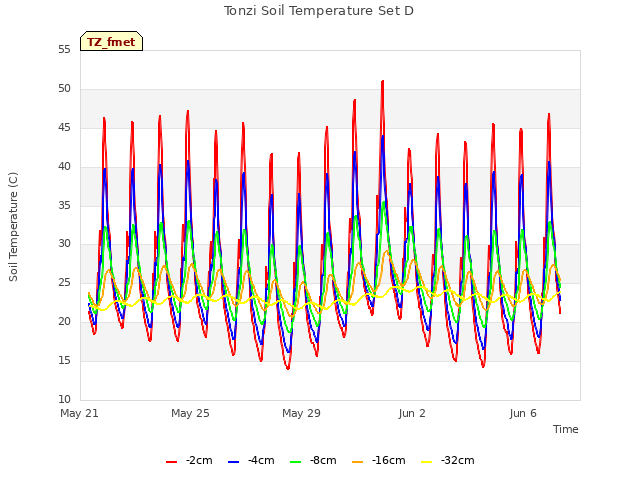The height and width of the screenshot is (480, 640).
Task: Click the 10 y-axis tick label
Action: click(64, 399)
